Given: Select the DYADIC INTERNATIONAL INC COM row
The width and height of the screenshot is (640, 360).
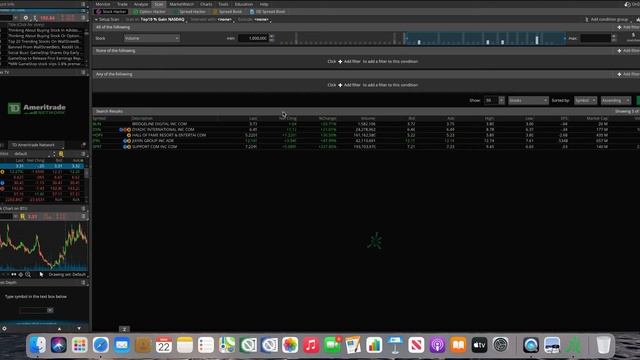Looking at the screenshot, I should click(366, 129).
